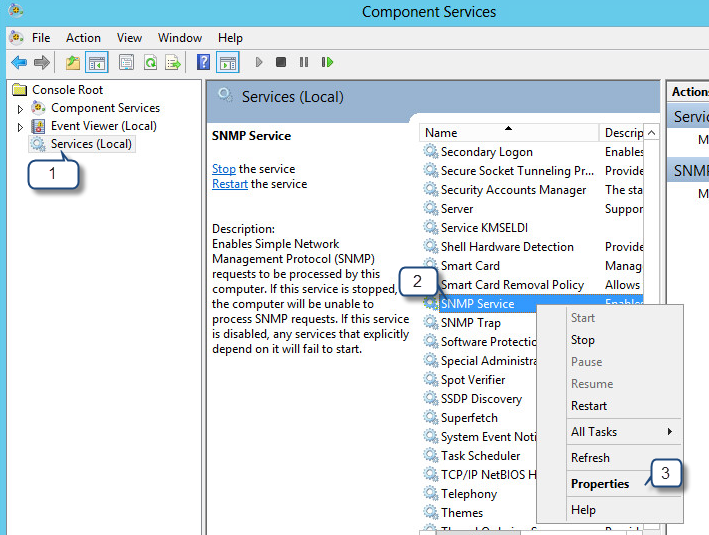Click the forward arrow toolbar icon
The image size is (709, 535).
coord(42,62)
